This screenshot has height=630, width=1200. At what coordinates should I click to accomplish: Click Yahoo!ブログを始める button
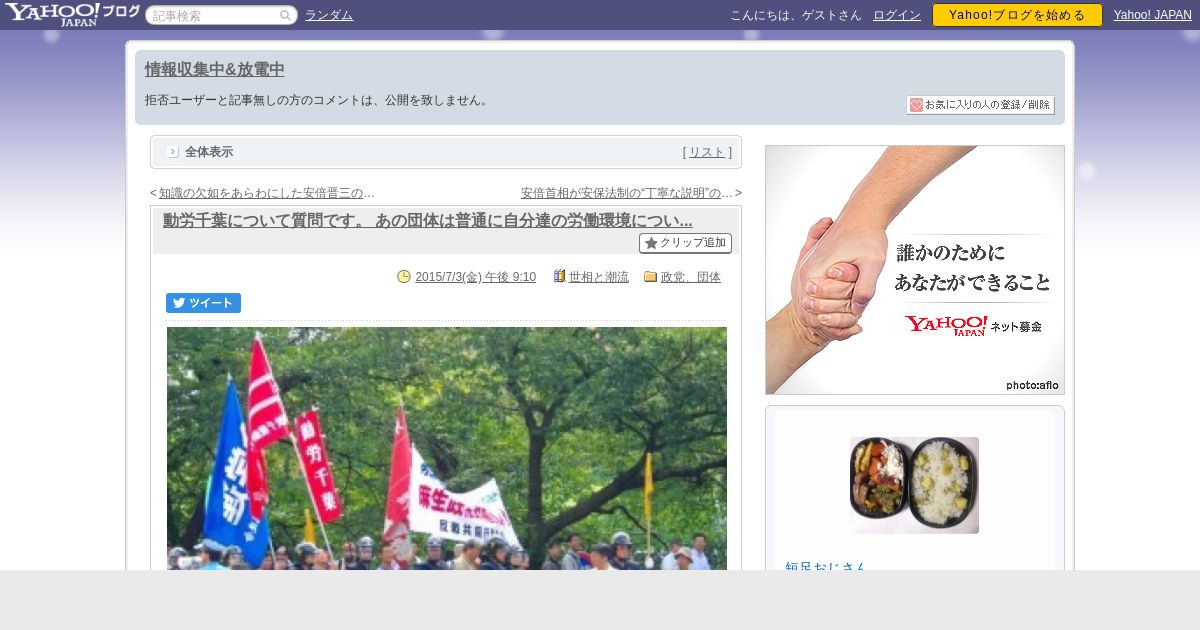click(1017, 15)
